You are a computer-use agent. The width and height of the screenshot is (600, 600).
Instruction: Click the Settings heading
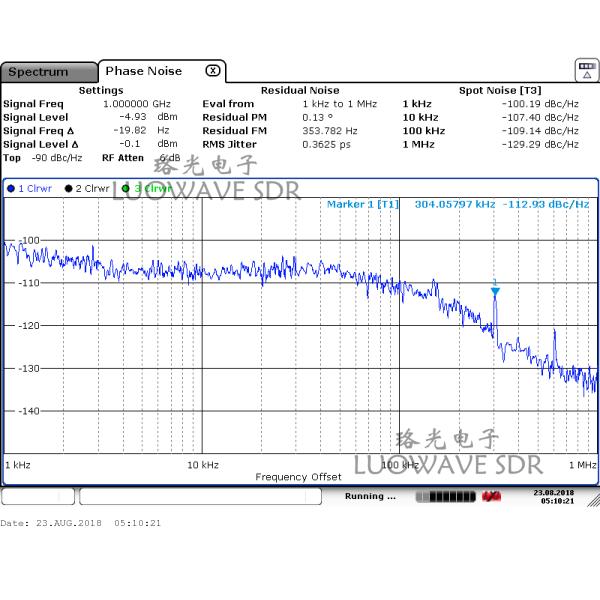[x=101, y=90]
